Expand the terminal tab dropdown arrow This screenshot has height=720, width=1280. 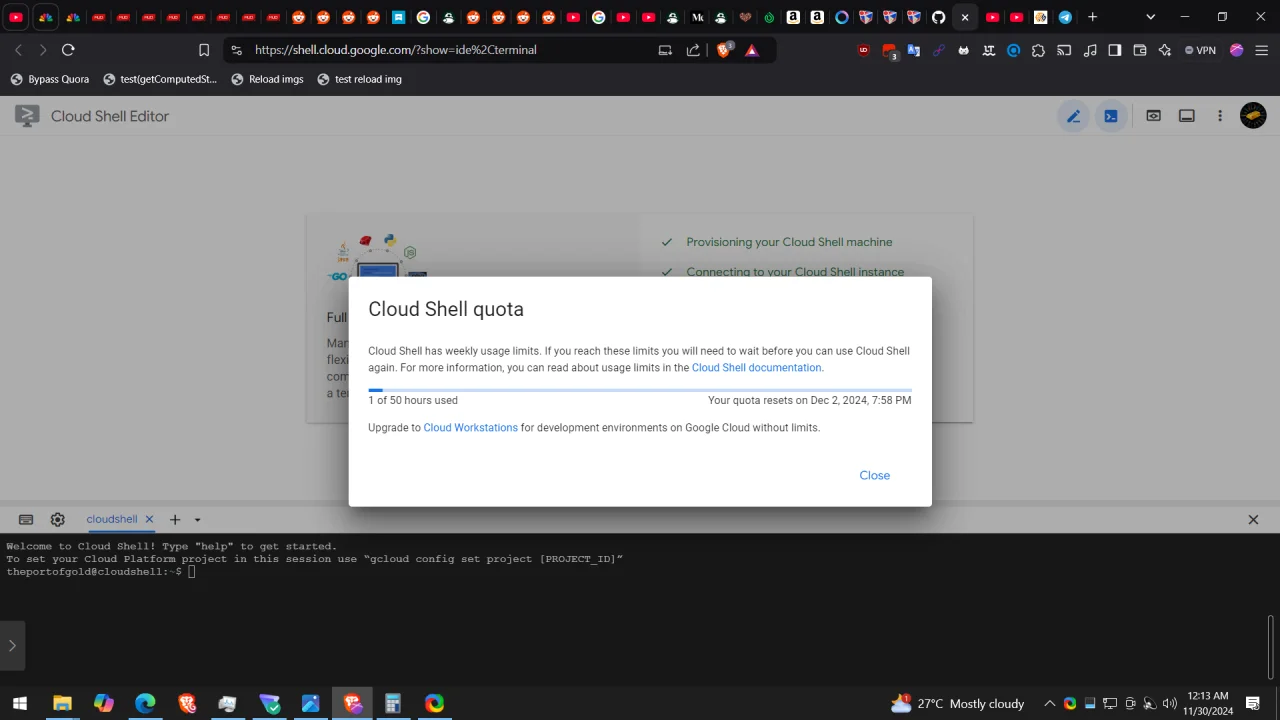(x=197, y=520)
